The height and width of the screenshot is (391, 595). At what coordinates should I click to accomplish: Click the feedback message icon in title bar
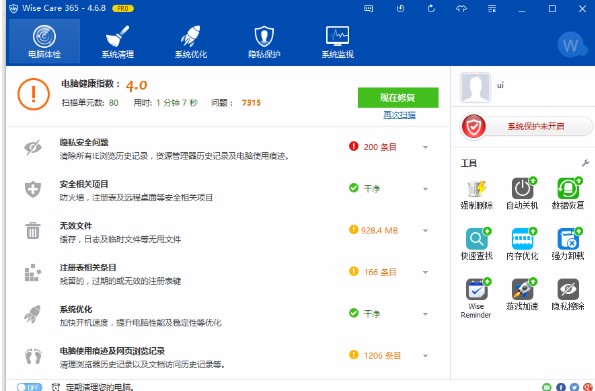click(368, 8)
